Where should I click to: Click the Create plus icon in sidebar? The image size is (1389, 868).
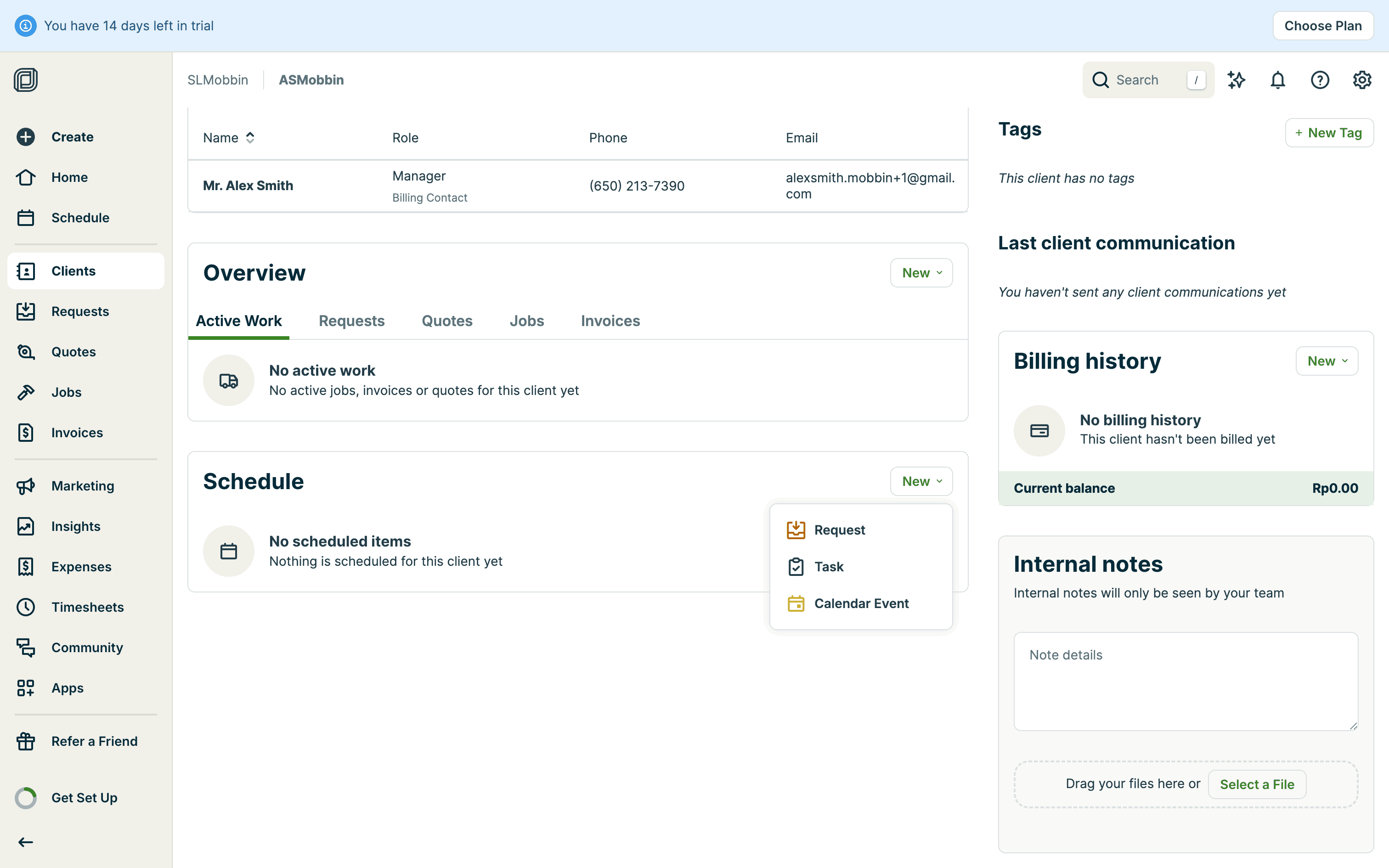click(26, 137)
